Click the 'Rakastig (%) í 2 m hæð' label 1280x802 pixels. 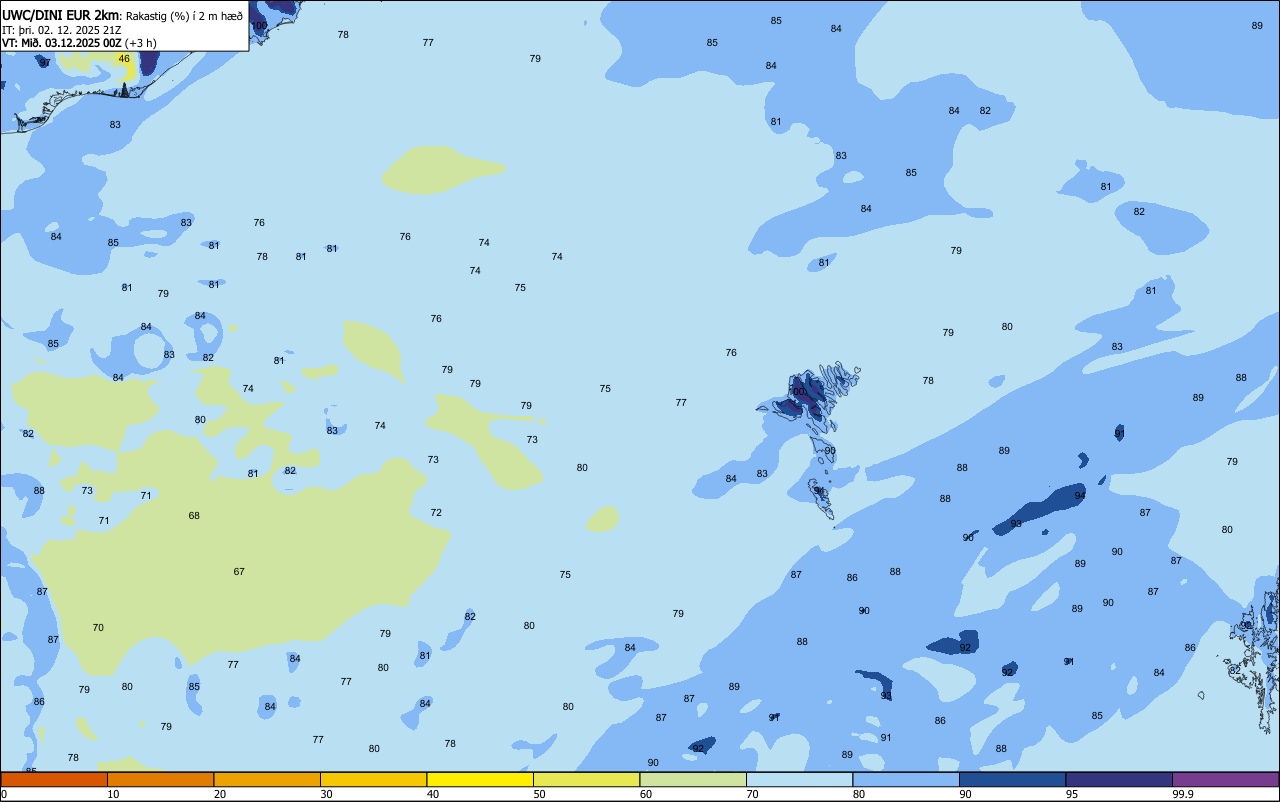coord(184,15)
